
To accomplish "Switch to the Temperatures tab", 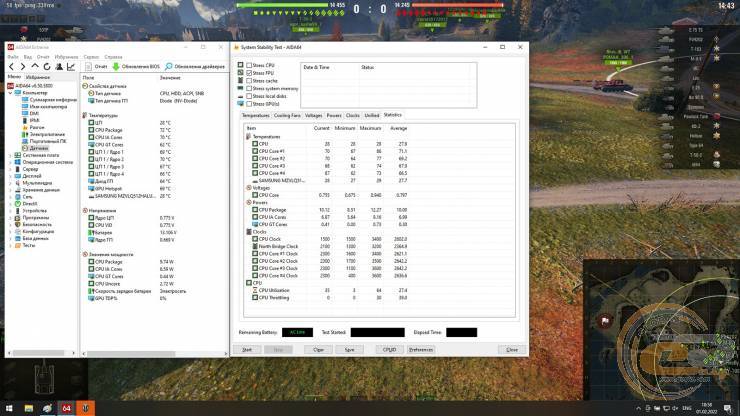I will pos(255,115).
